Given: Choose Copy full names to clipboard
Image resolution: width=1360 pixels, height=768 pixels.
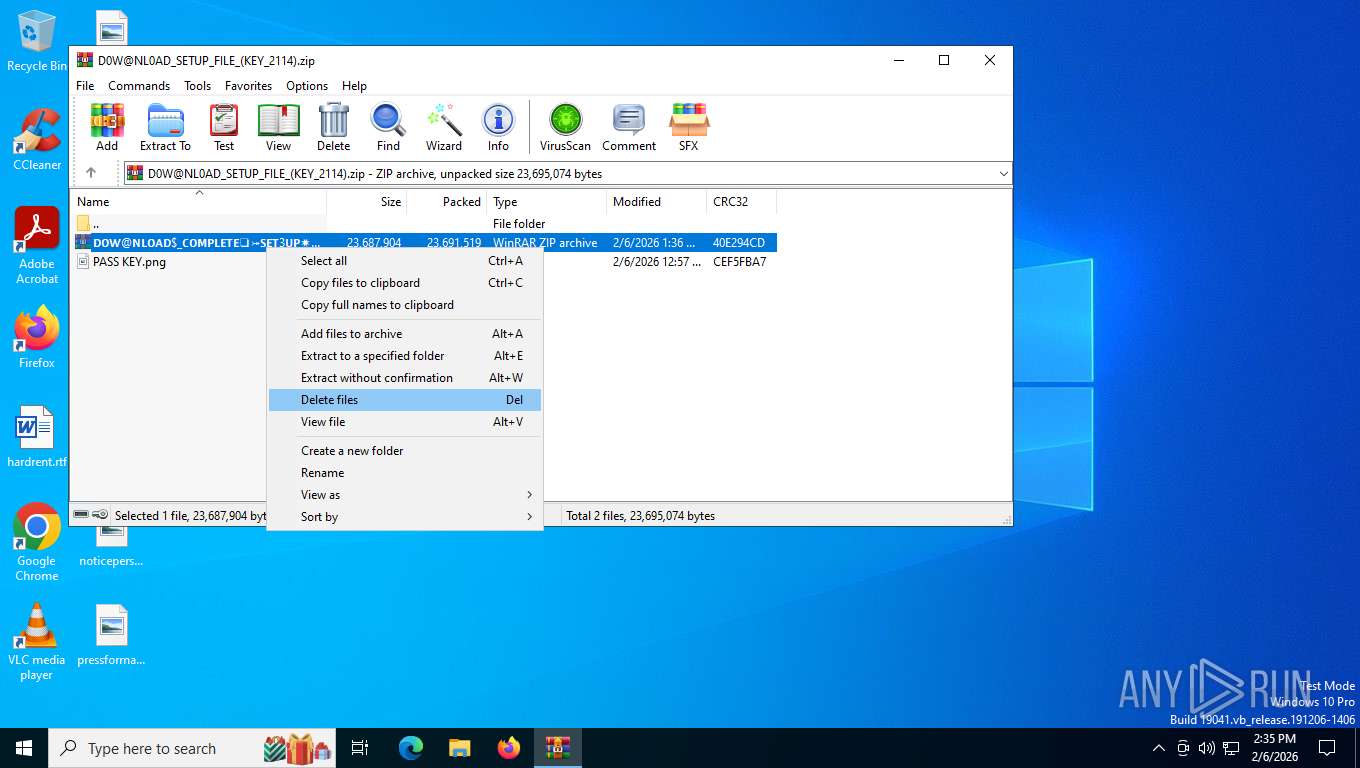Looking at the screenshot, I should click(405, 305).
